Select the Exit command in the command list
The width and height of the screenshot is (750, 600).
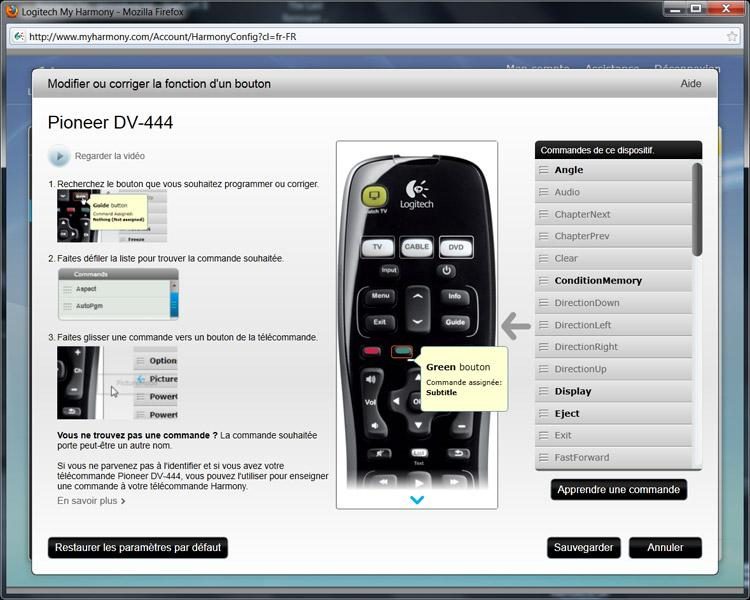(613, 435)
